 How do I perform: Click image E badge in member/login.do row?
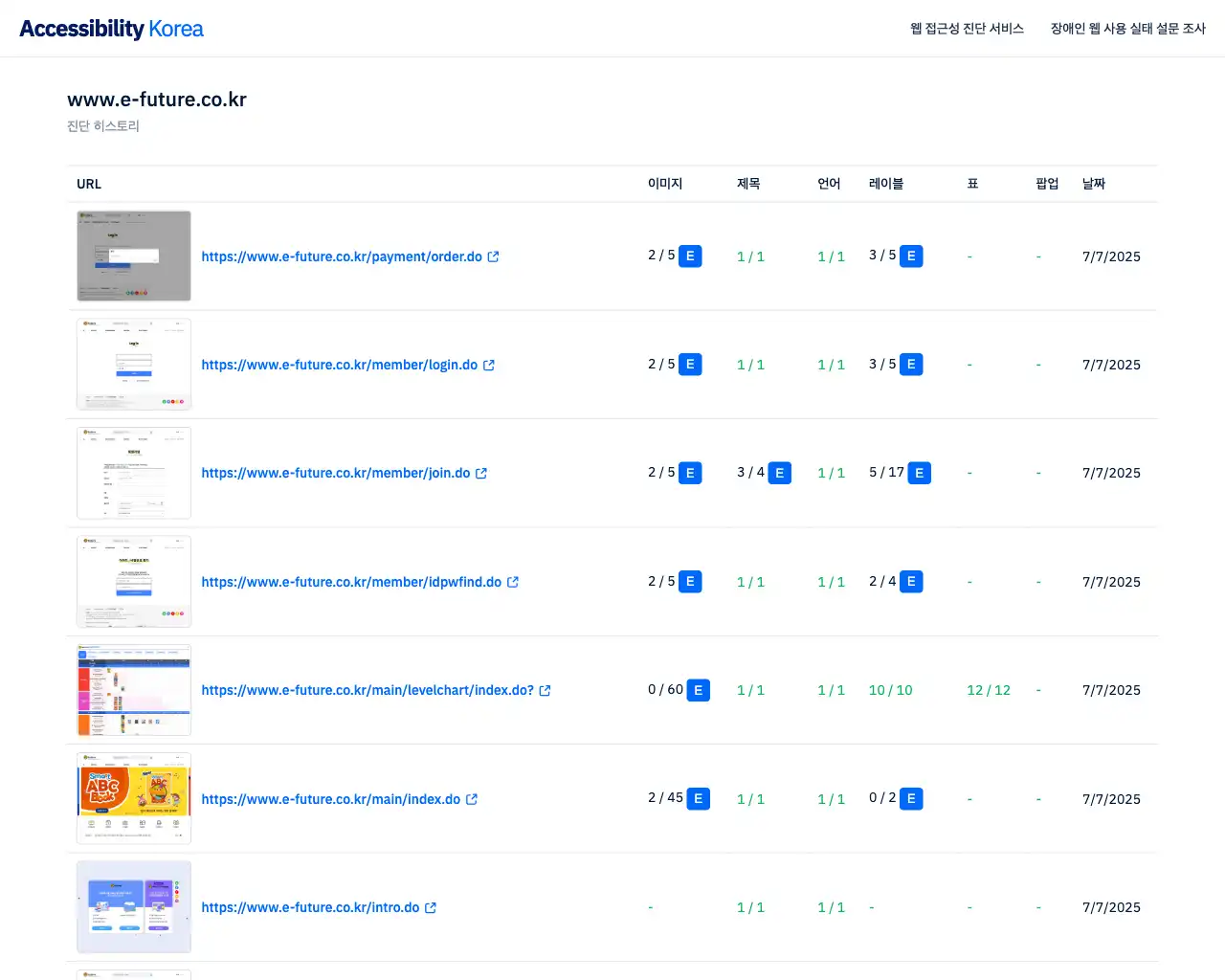690,365
